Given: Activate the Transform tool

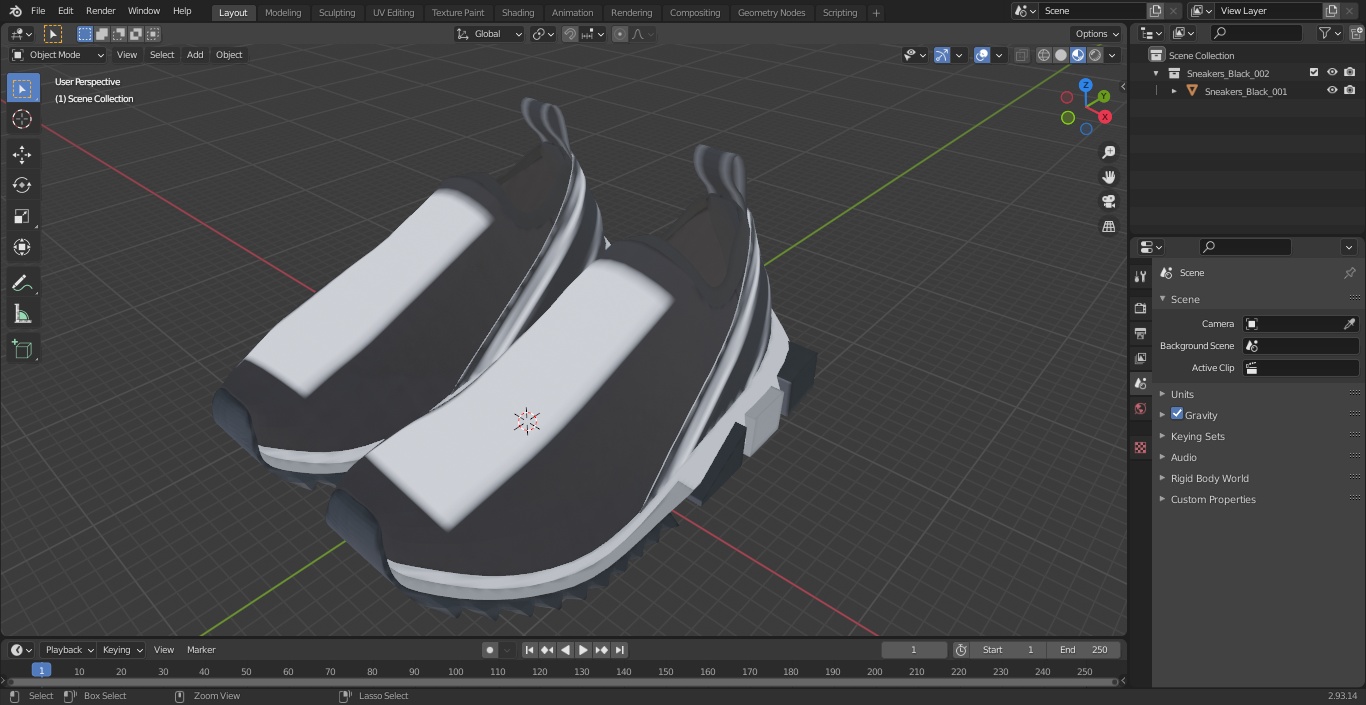Looking at the screenshot, I should (x=22, y=247).
